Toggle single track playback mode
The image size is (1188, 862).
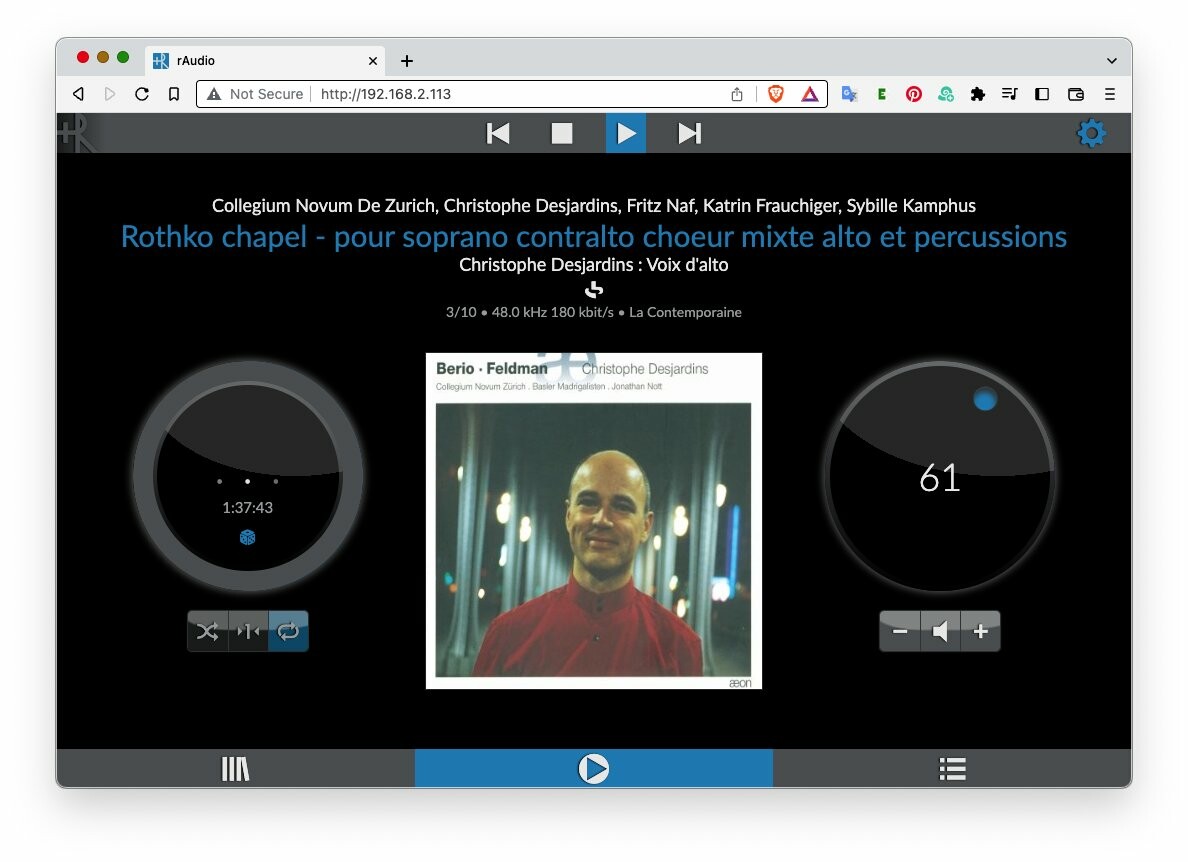[x=248, y=631]
